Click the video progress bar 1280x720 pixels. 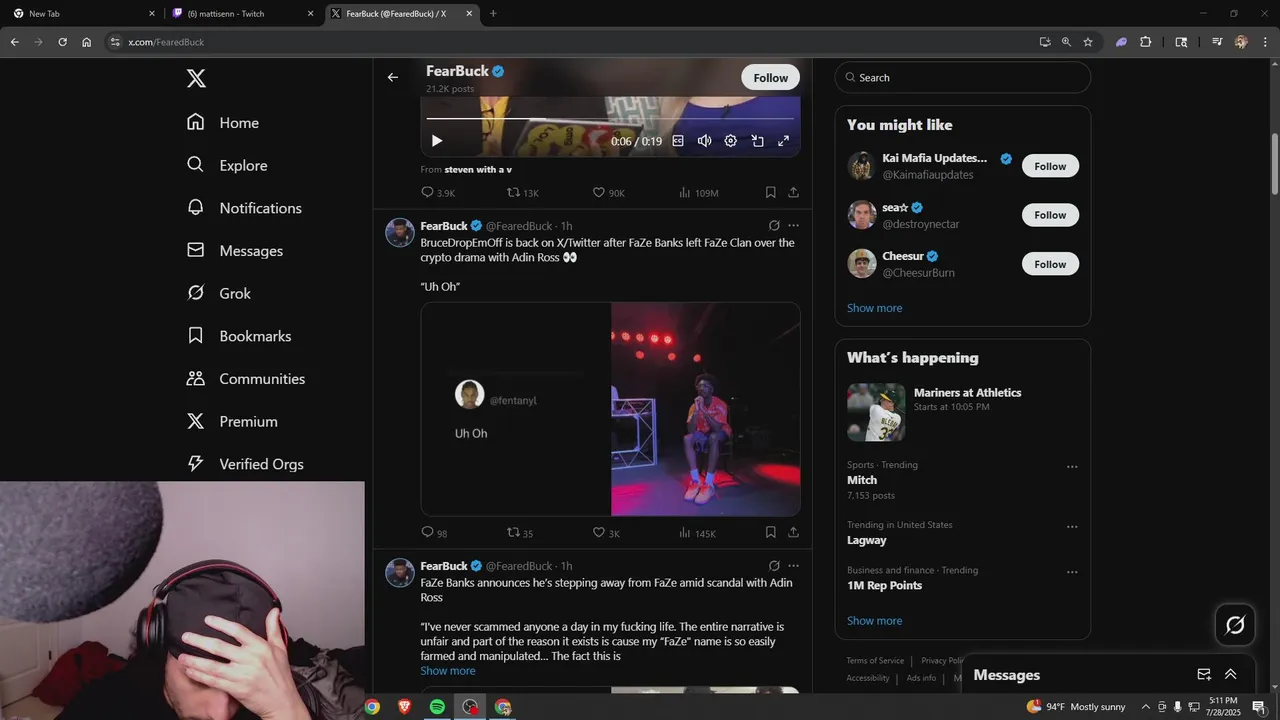pos(610,119)
